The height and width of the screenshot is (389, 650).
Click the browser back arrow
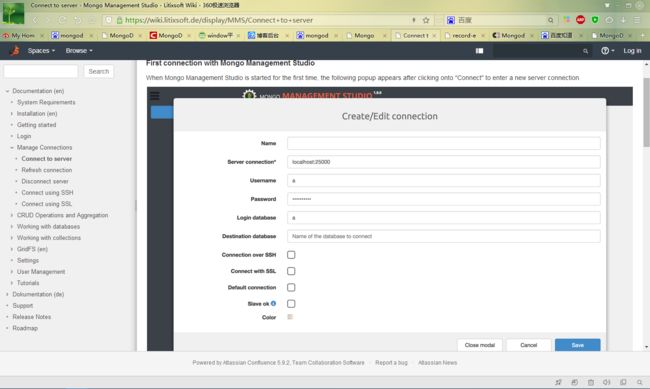[35, 20]
